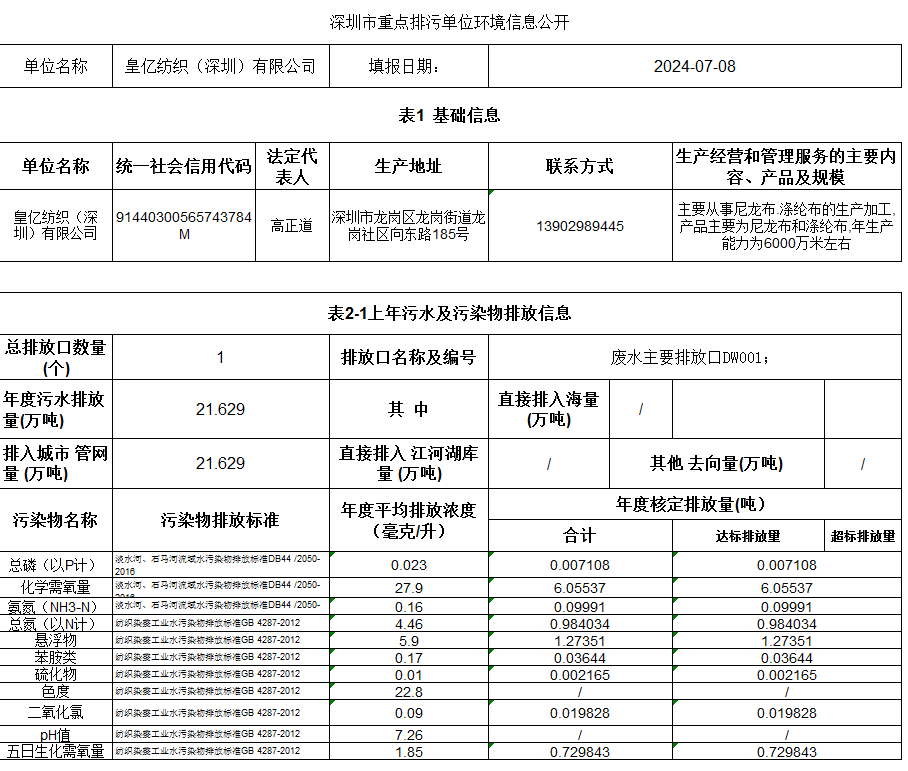Click the 色度 concentration value 22.8
The width and height of the screenshot is (908, 771).
coord(409,692)
